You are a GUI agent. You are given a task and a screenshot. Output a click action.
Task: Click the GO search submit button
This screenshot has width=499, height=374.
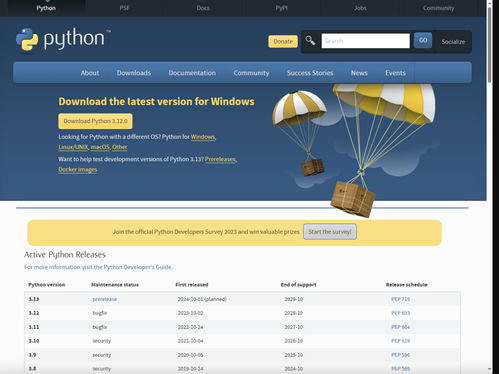[x=423, y=40]
